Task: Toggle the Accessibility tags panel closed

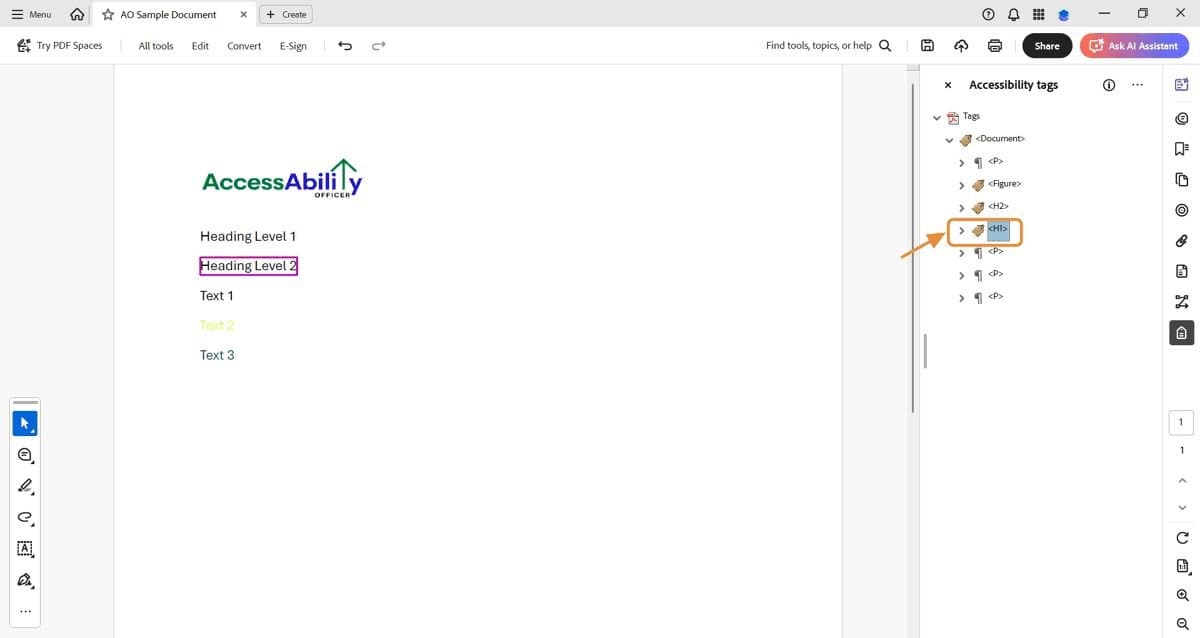Action: 947,84
